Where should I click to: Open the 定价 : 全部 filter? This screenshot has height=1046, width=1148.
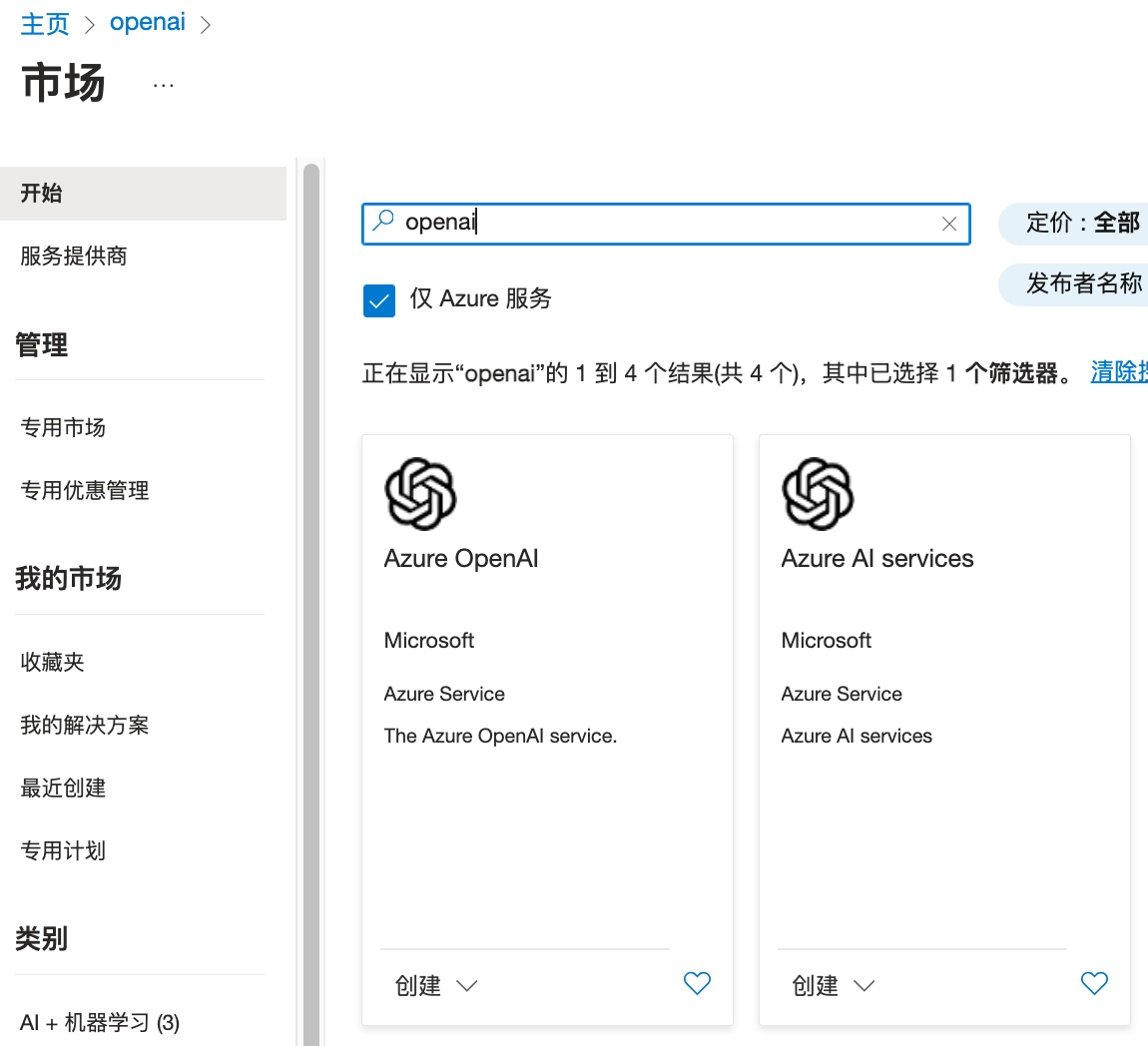tap(1073, 224)
